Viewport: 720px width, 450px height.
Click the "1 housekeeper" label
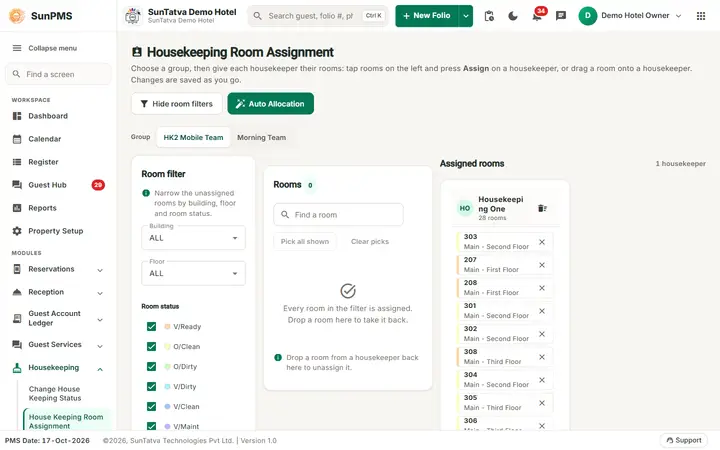coord(681,164)
